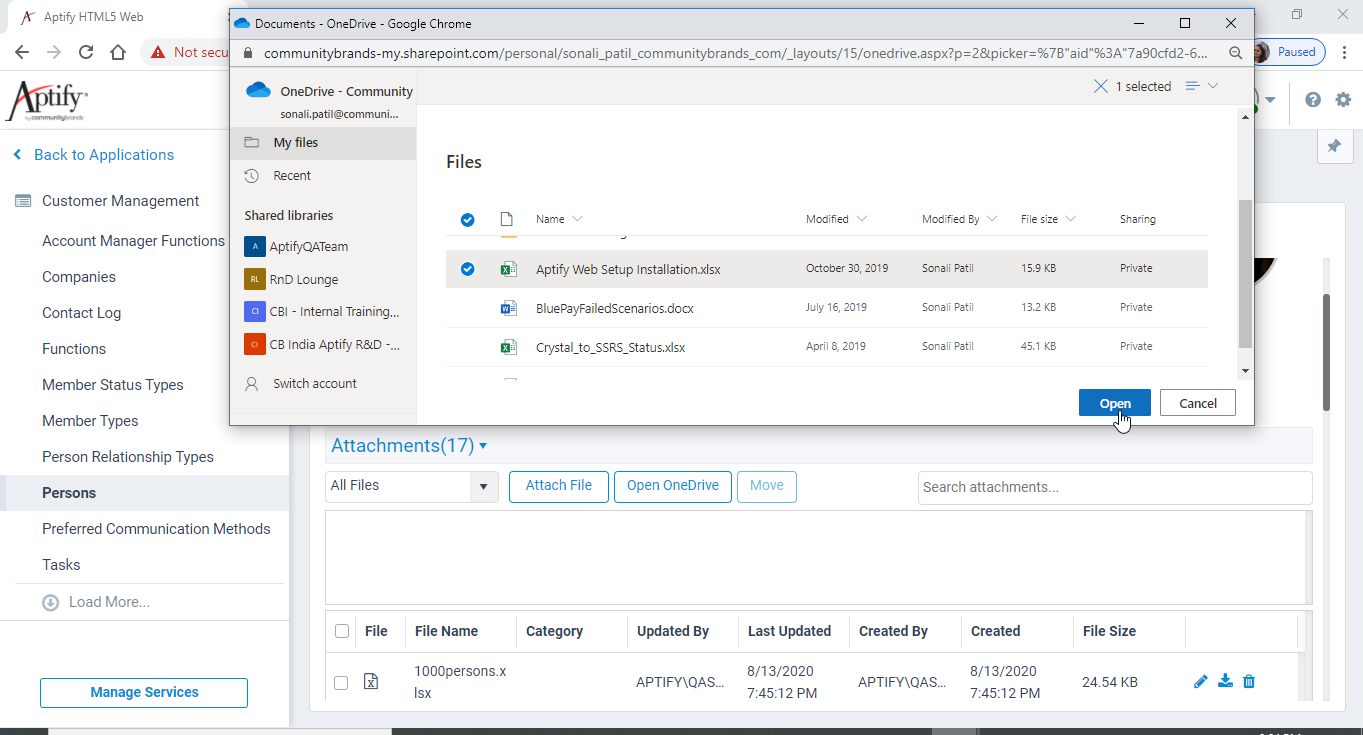Expand the Modified column dropdown

click(862, 219)
